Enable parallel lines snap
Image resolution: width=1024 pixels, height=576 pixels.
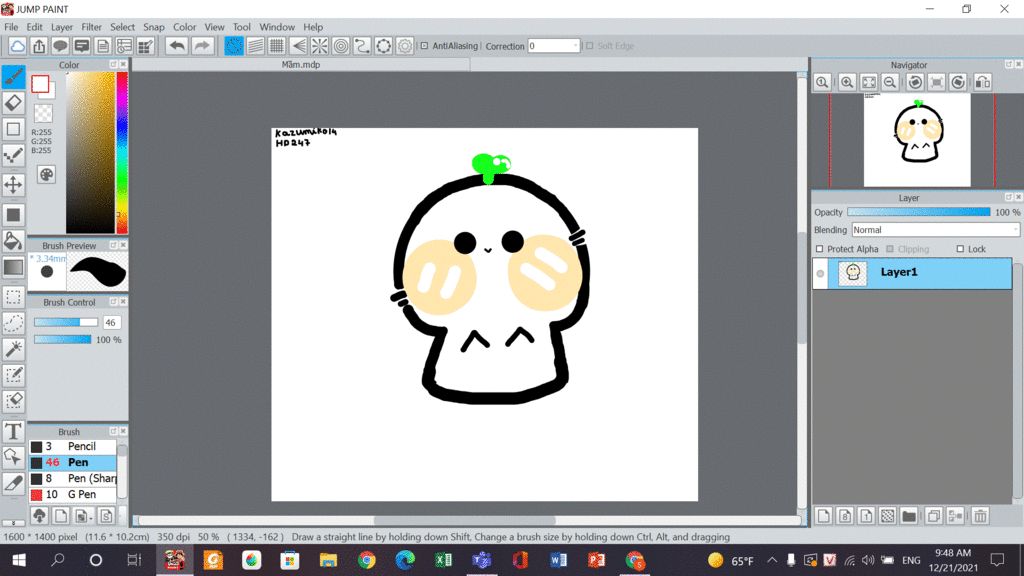pos(255,46)
